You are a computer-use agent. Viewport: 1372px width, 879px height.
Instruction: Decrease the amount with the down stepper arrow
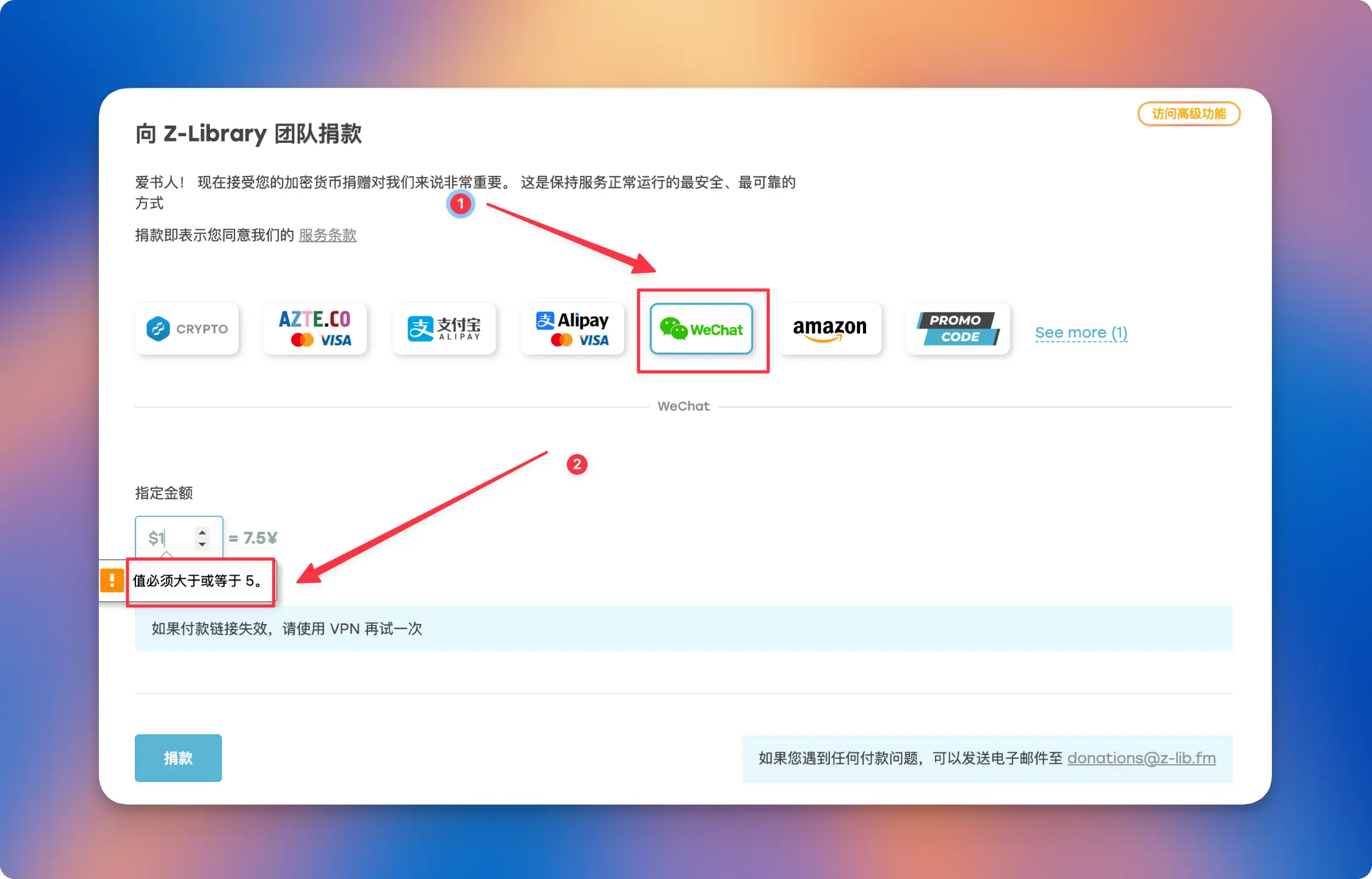(x=202, y=544)
